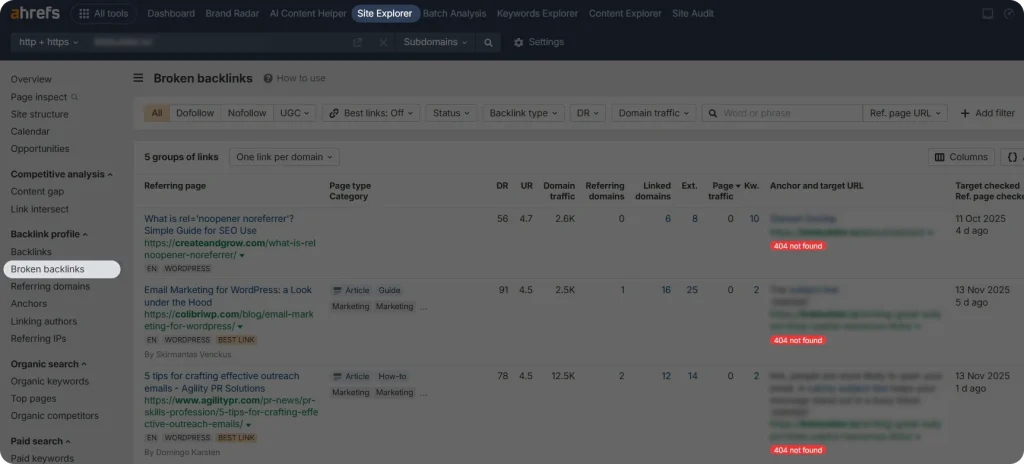Open Site structure in the sidebar

click(x=39, y=114)
